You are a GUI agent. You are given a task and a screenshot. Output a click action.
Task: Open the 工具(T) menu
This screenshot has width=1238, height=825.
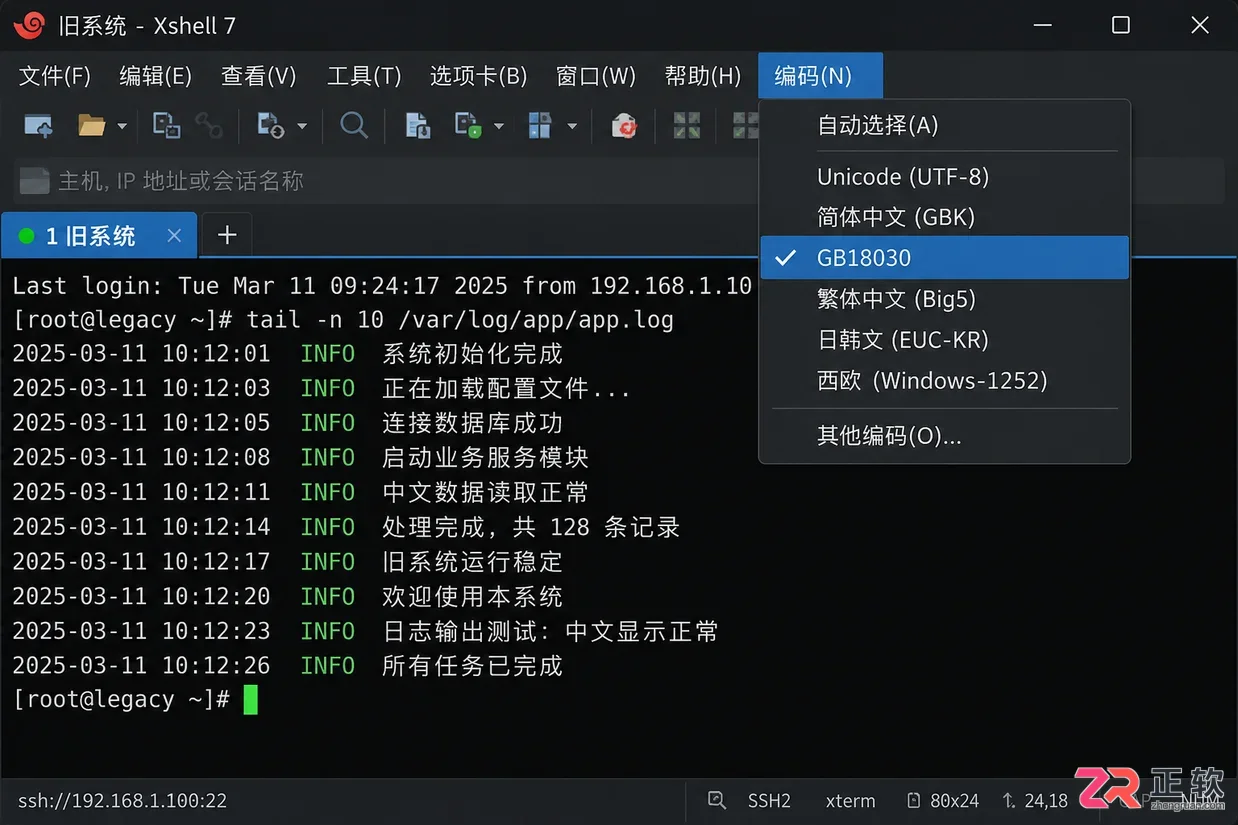pyautogui.click(x=364, y=76)
